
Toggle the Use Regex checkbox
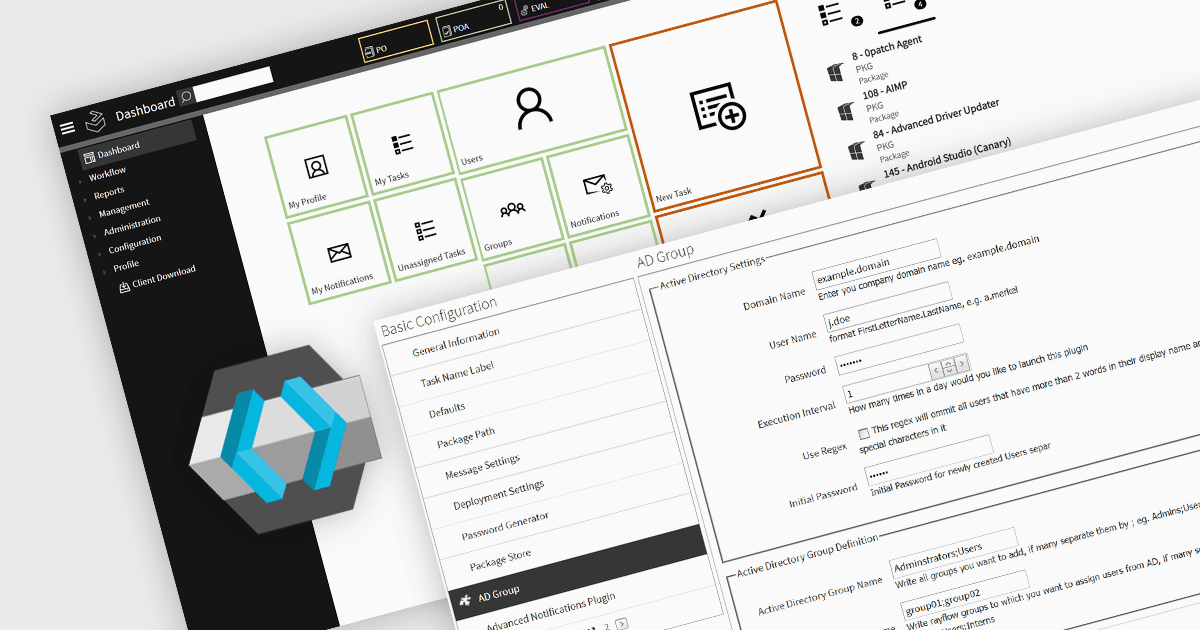click(864, 433)
